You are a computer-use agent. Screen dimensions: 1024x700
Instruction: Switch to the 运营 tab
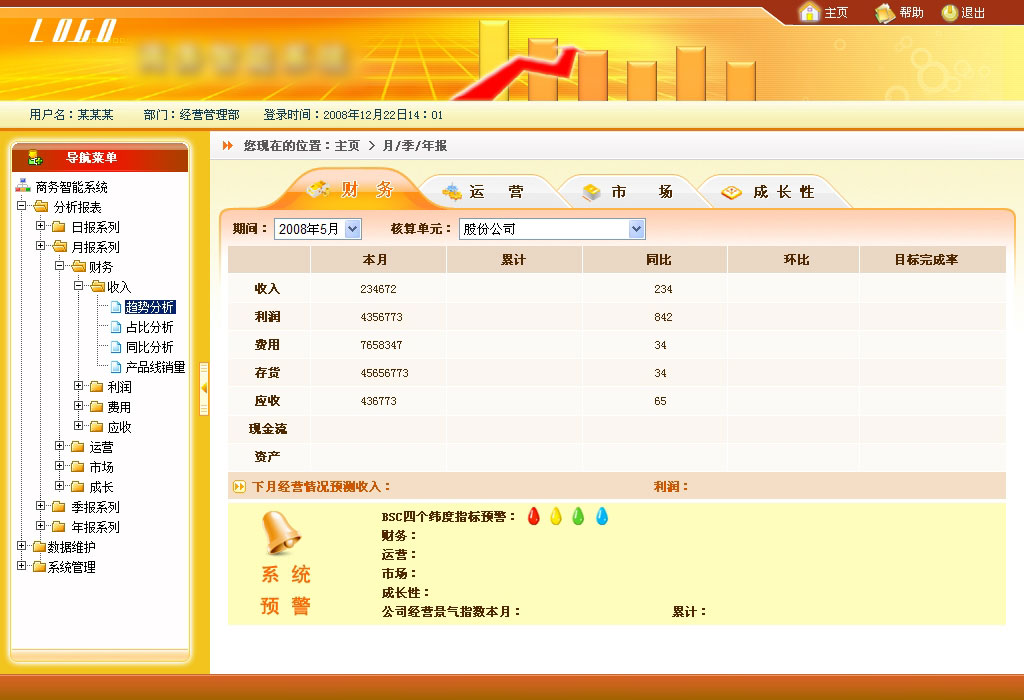click(x=493, y=192)
